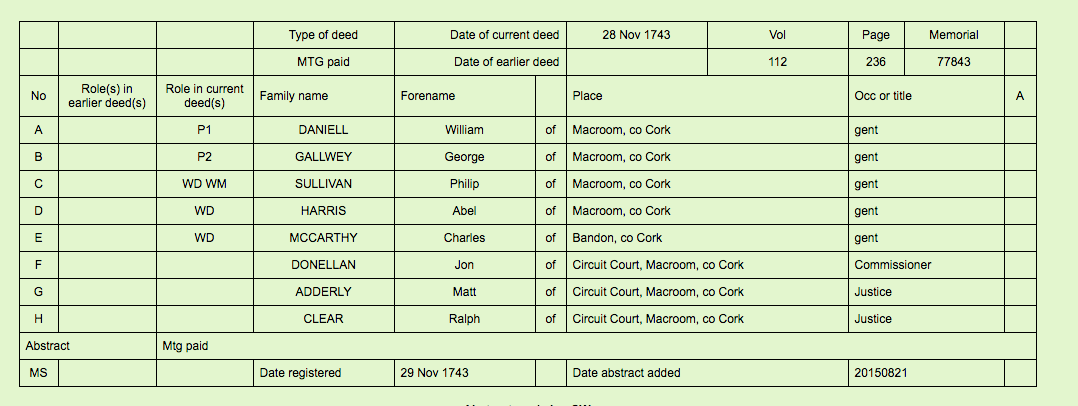Click volume number 112
This screenshot has width=1078, height=406.
777,62
